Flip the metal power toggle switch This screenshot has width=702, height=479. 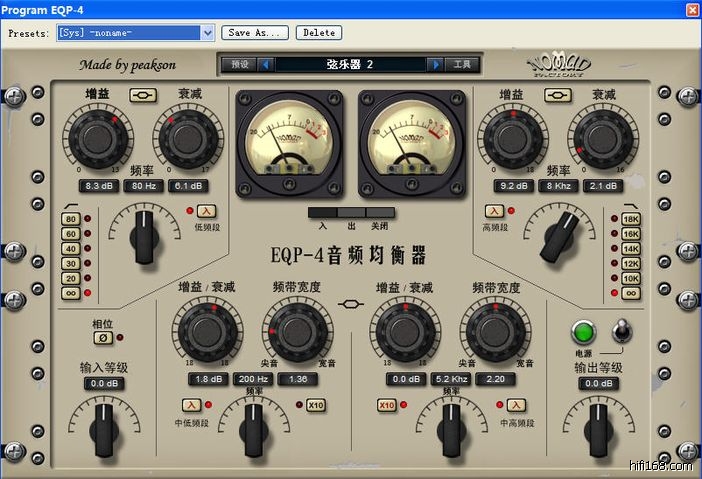click(x=621, y=331)
